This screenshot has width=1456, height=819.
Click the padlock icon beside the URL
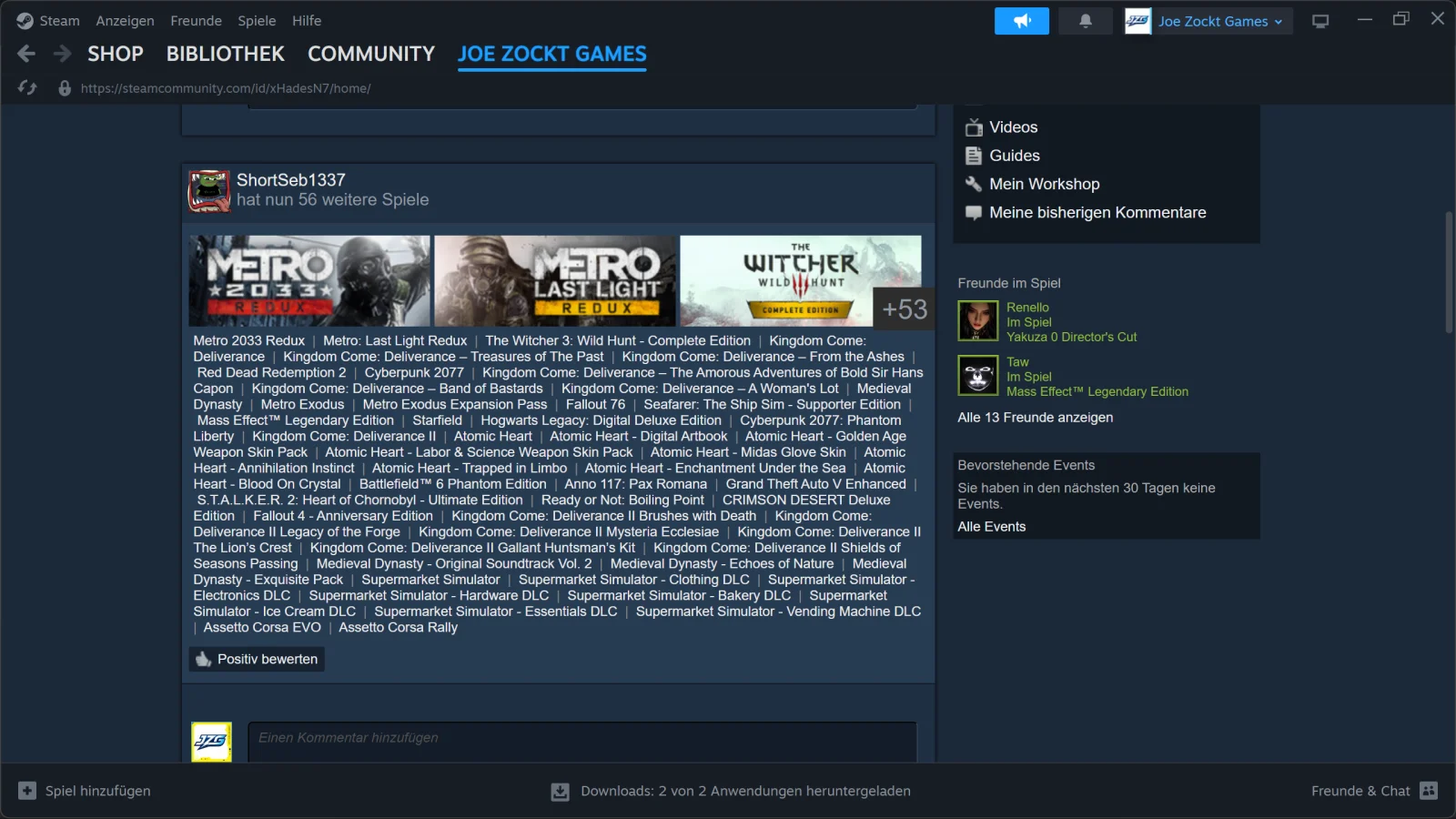[65, 87]
